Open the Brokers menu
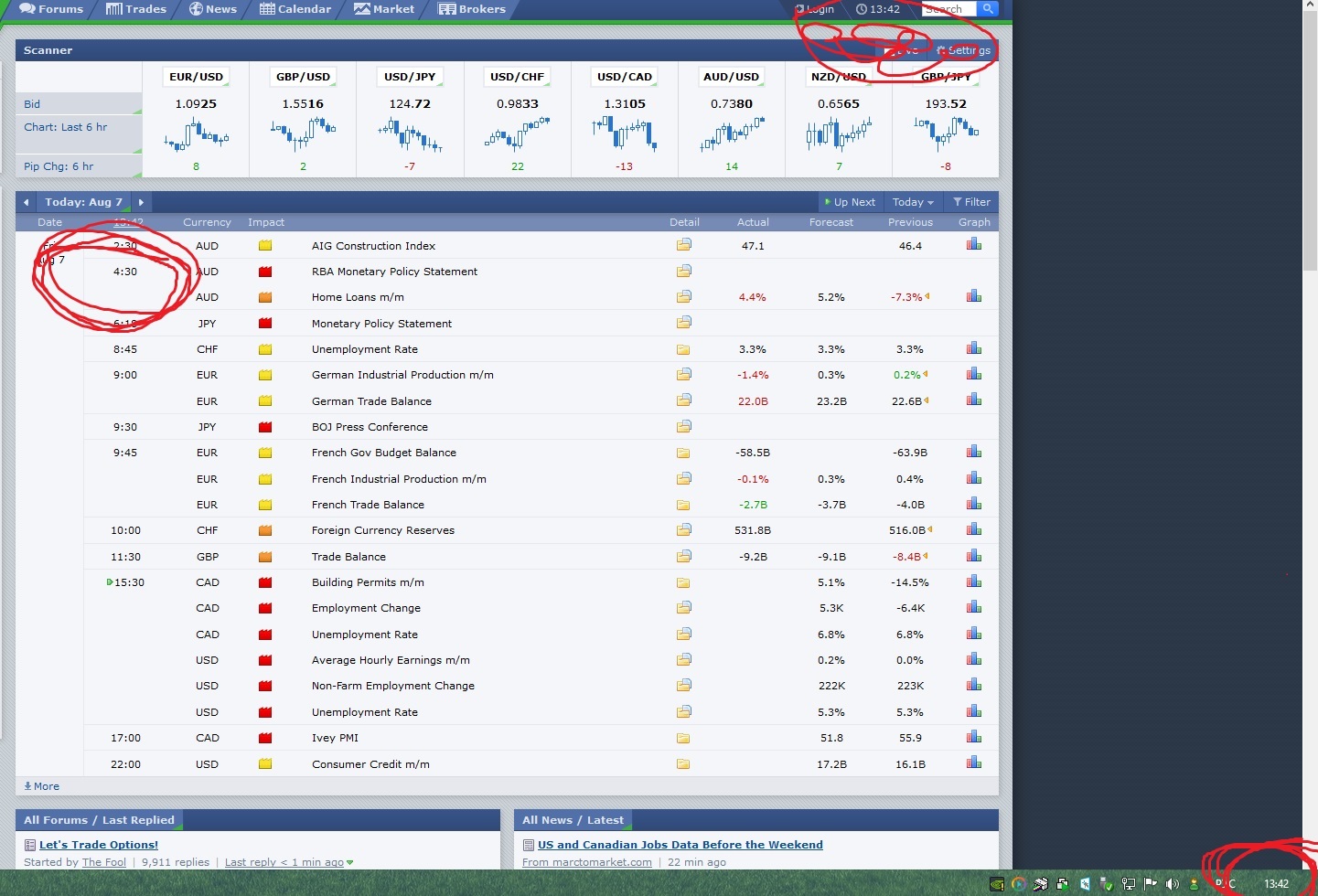1318x896 pixels. [x=472, y=9]
